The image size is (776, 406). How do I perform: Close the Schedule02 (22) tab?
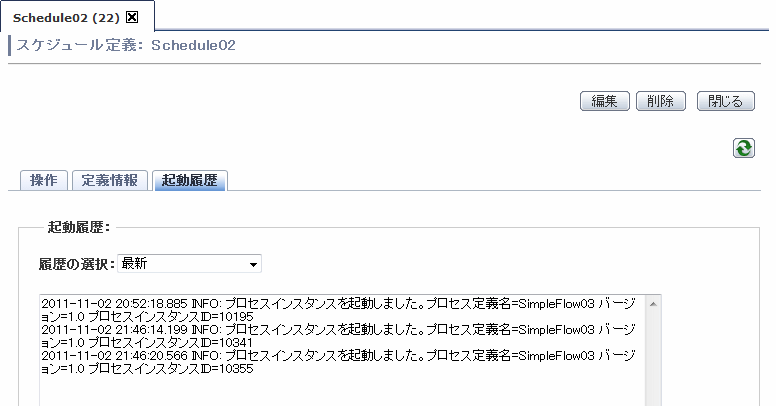[132, 17]
